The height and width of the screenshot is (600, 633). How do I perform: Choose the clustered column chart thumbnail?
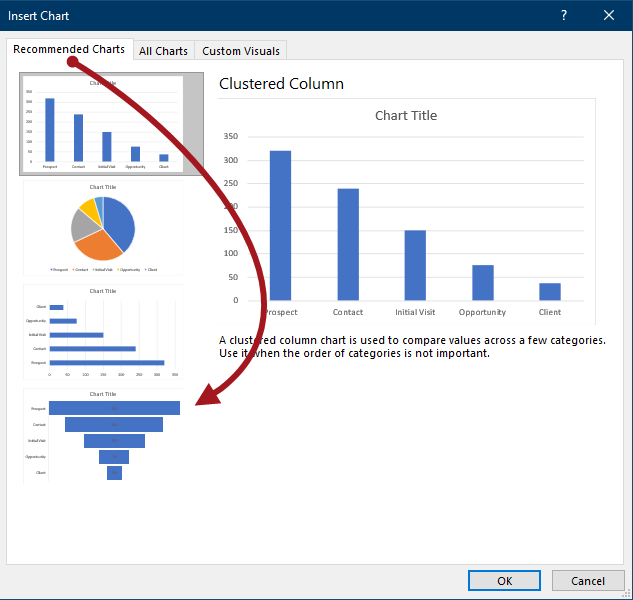pos(103,124)
